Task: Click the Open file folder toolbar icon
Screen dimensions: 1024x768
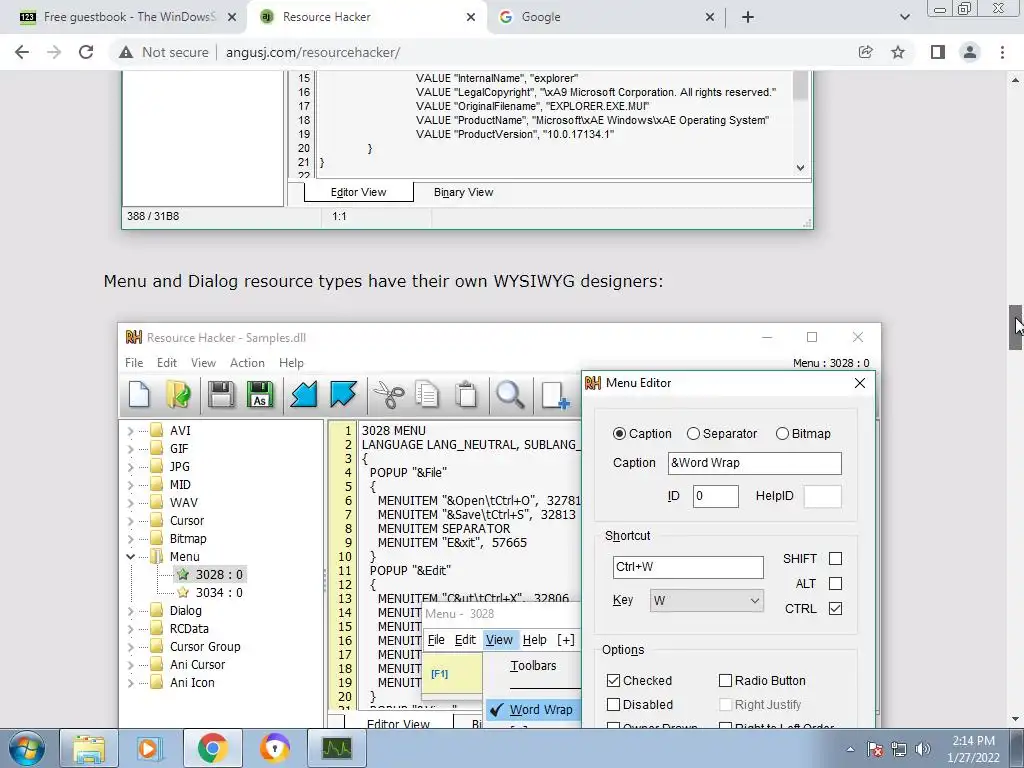Action: (178, 395)
